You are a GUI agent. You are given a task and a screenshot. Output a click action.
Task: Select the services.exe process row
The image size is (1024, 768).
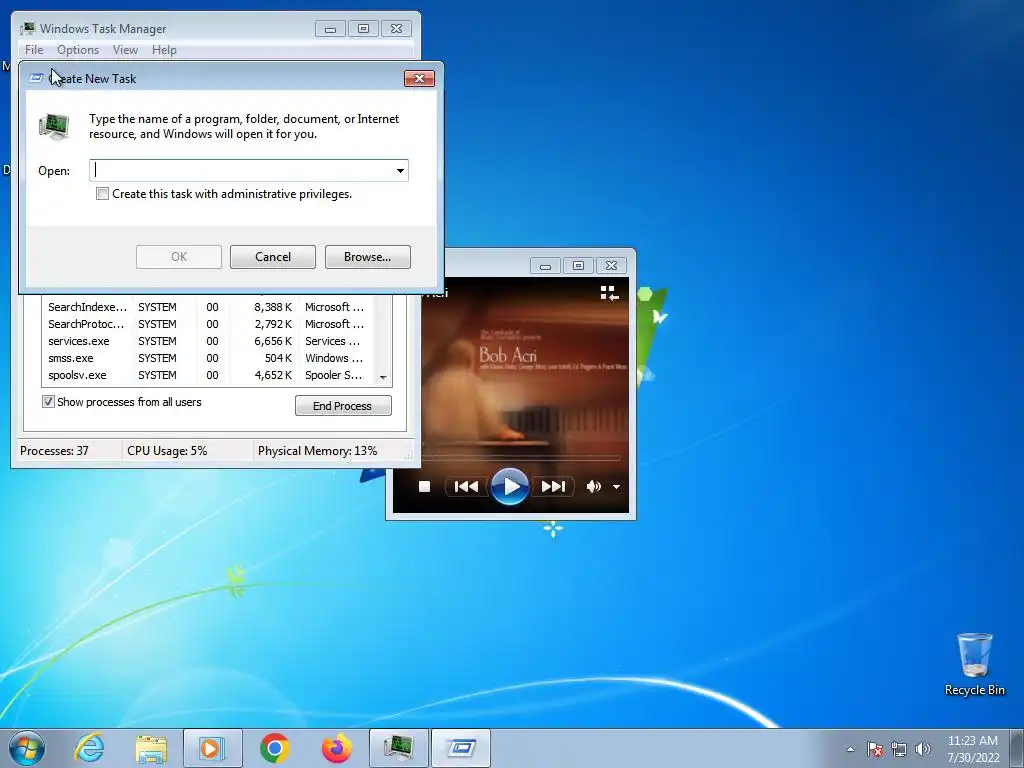tap(208, 341)
